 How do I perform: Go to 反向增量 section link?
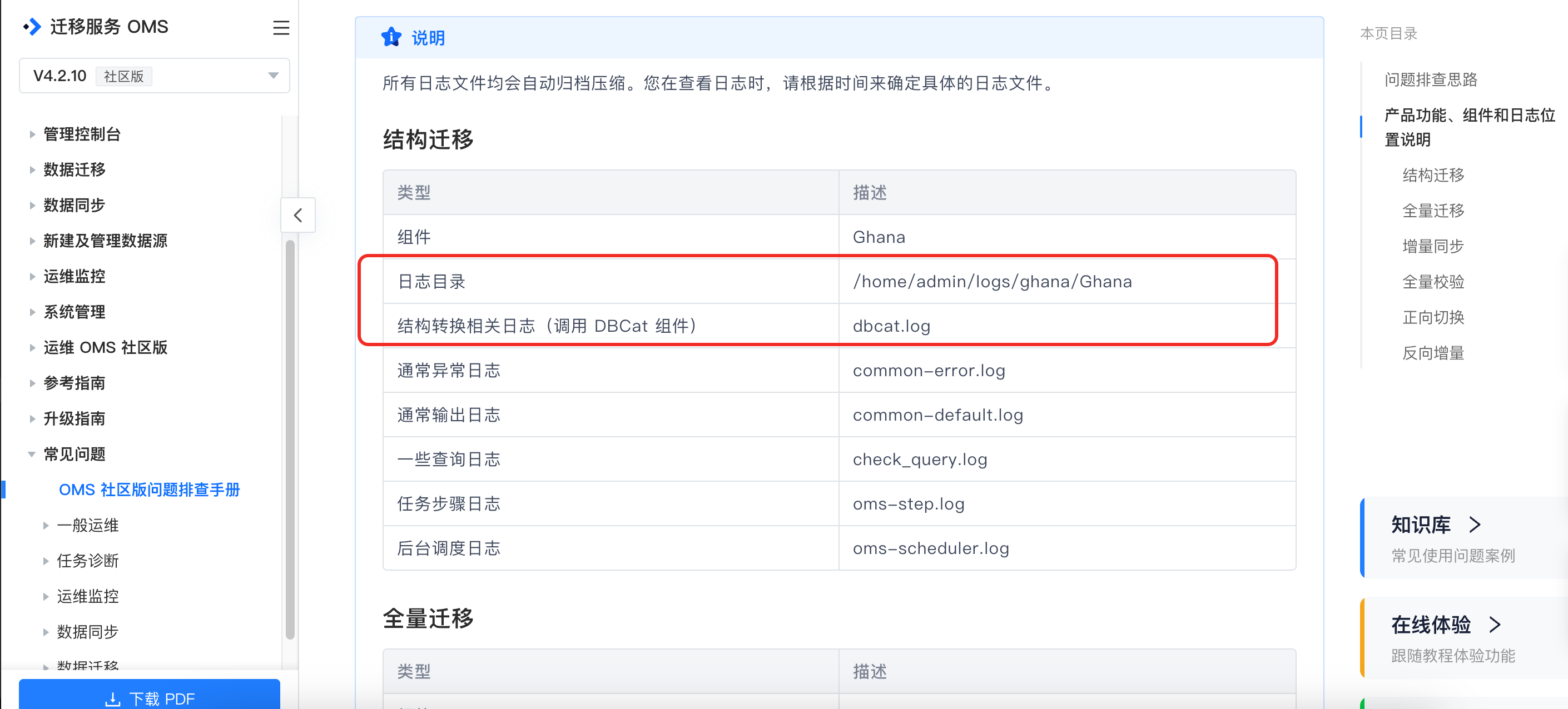pyautogui.click(x=1433, y=353)
